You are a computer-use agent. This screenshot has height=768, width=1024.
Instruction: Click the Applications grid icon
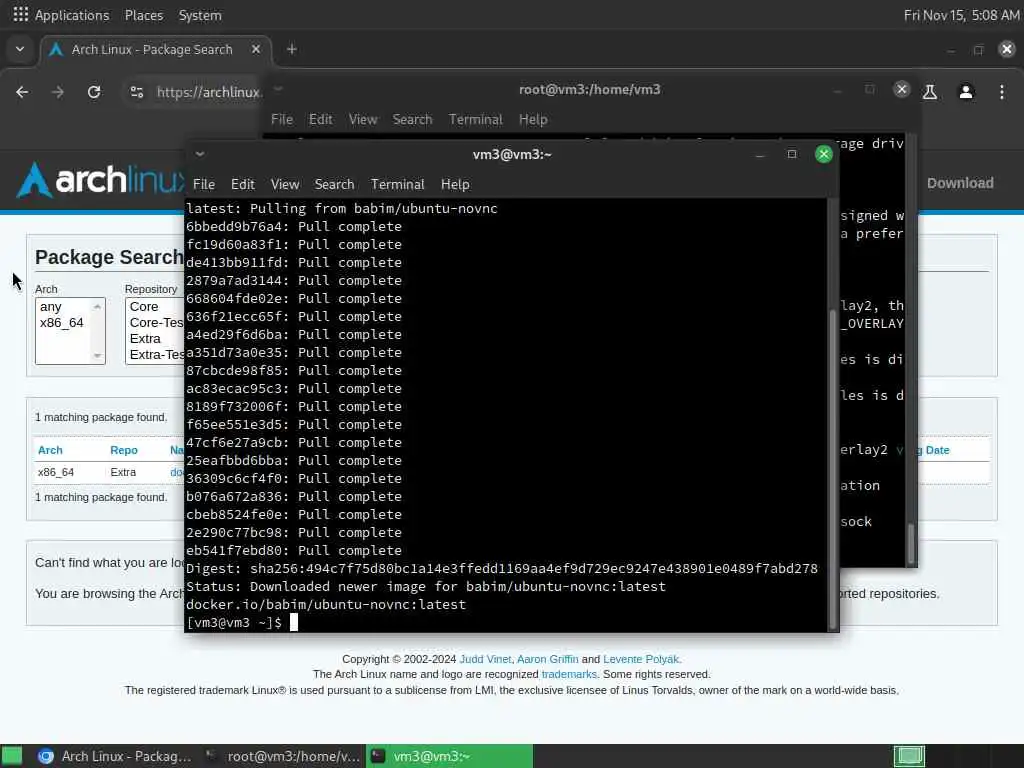click(x=20, y=14)
